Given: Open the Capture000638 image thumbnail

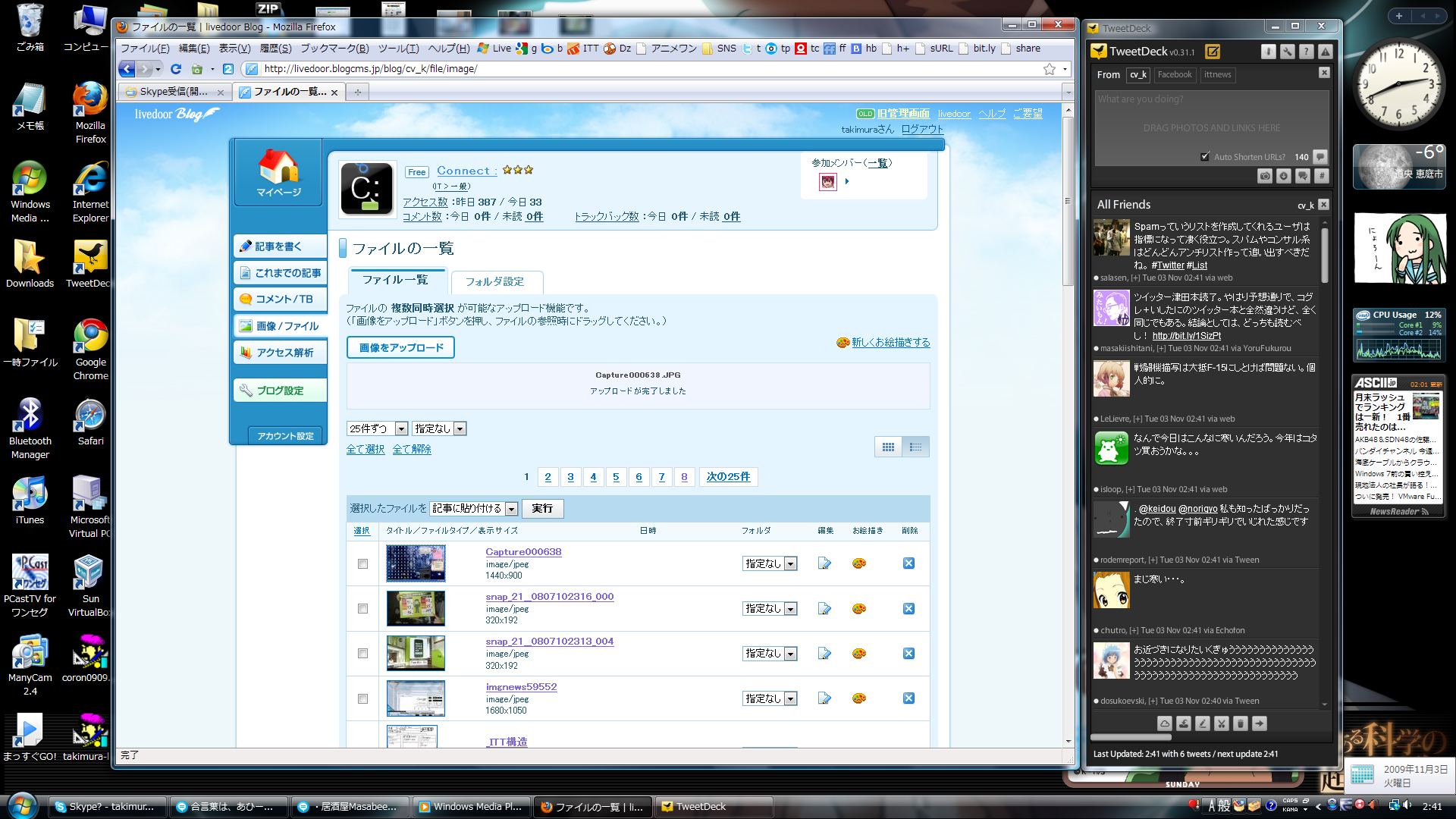Looking at the screenshot, I should [x=416, y=563].
